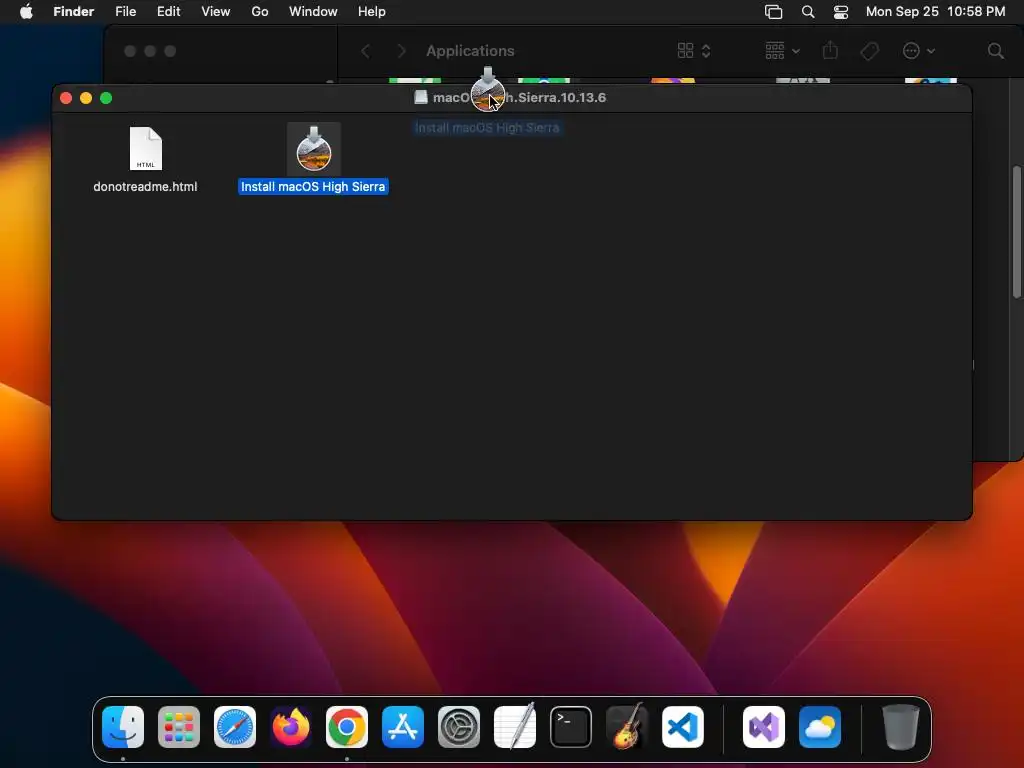Open the Edit menu

[x=168, y=11]
